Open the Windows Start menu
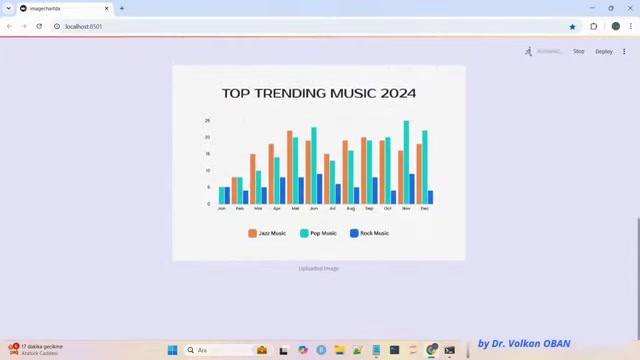 [173, 350]
